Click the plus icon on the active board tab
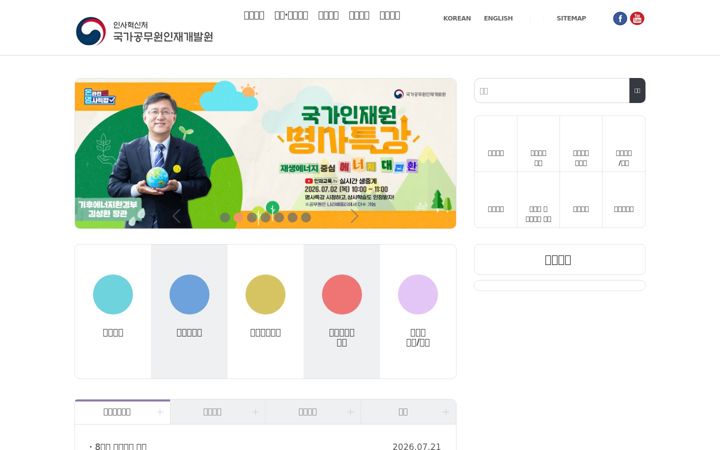The width and height of the screenshot is (720, 450). (160, 412)
